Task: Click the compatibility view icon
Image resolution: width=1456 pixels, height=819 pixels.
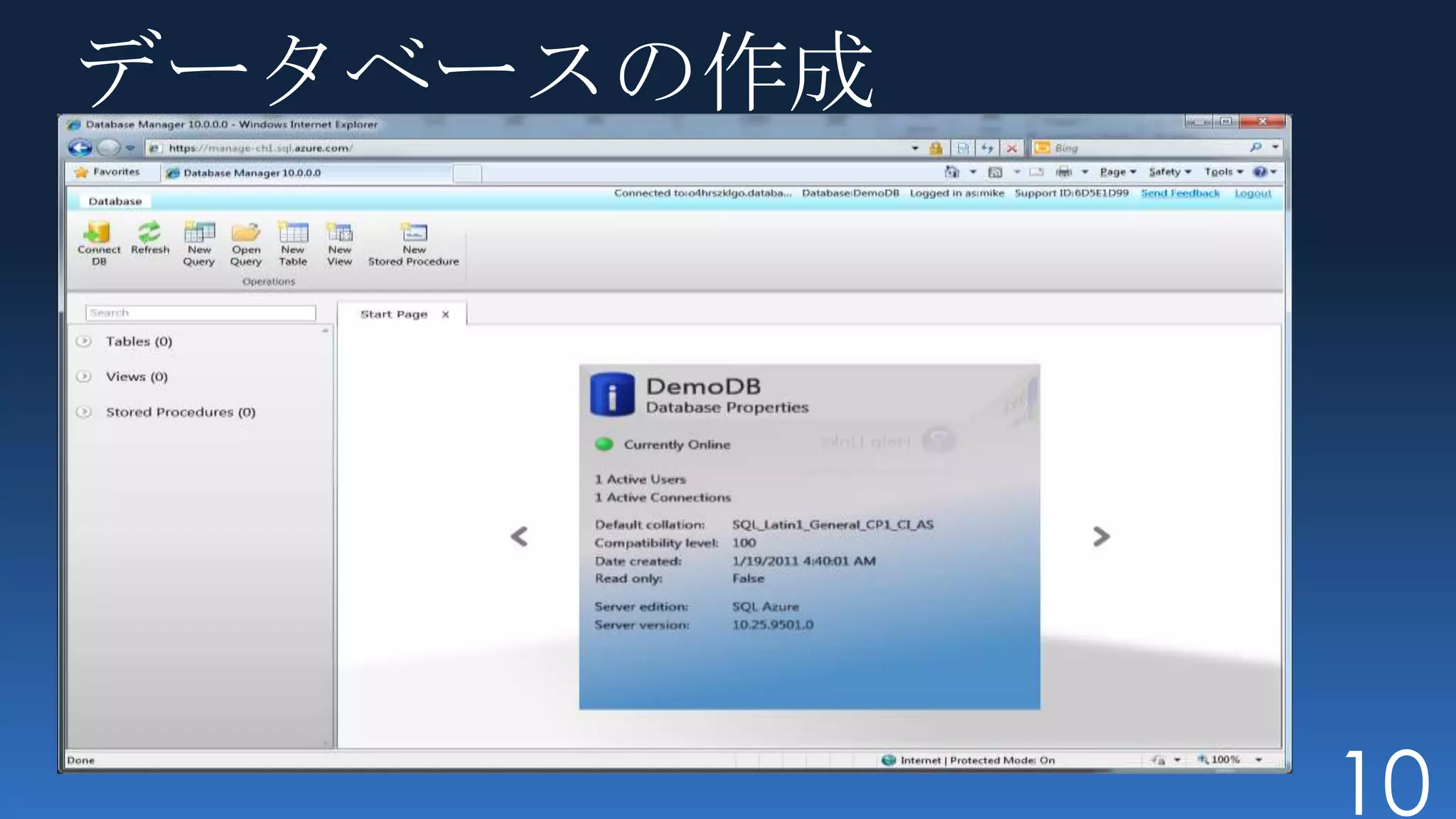Action: (x=963, y=148)
